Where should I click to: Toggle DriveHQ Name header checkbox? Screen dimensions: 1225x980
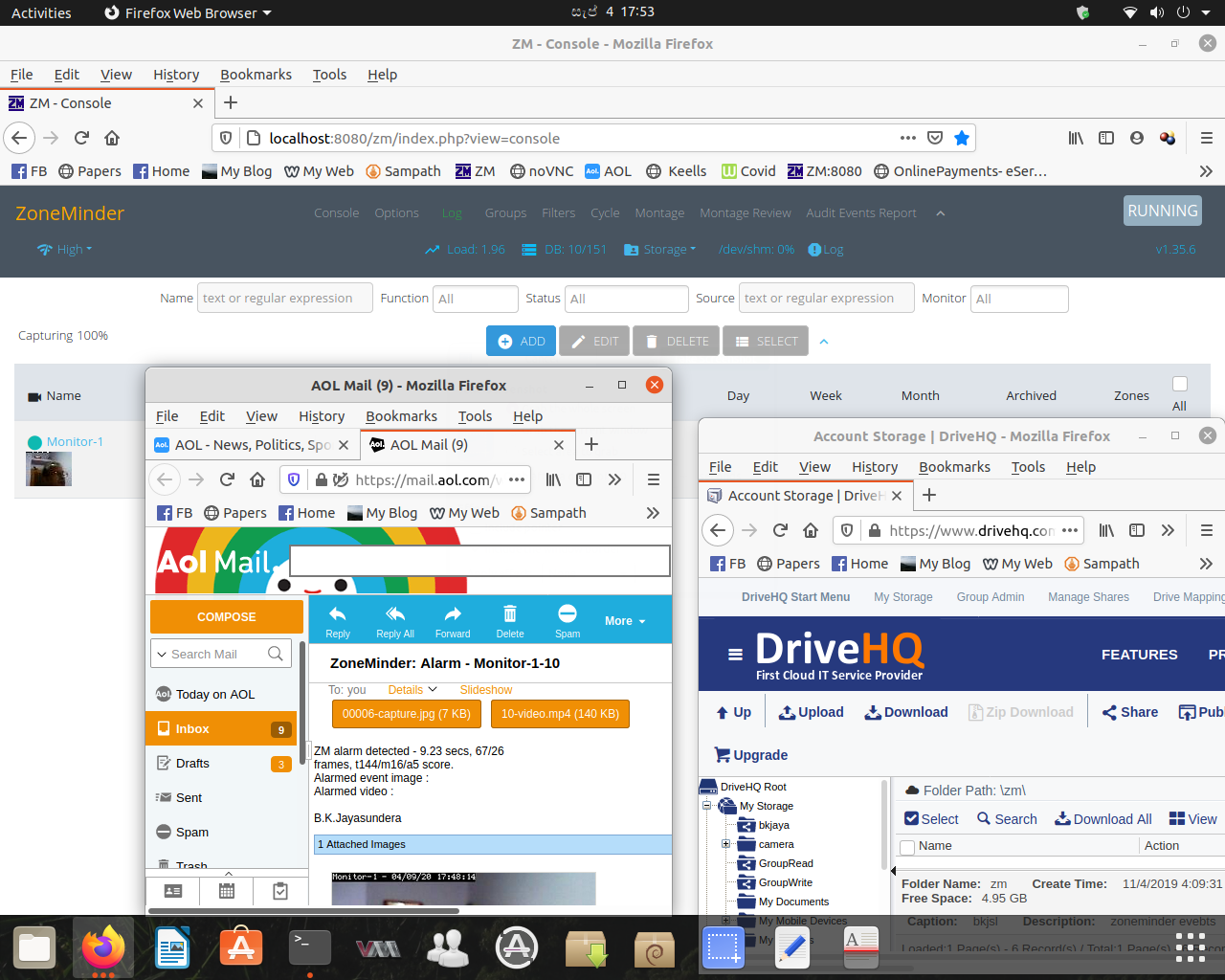tap(907, 847)
